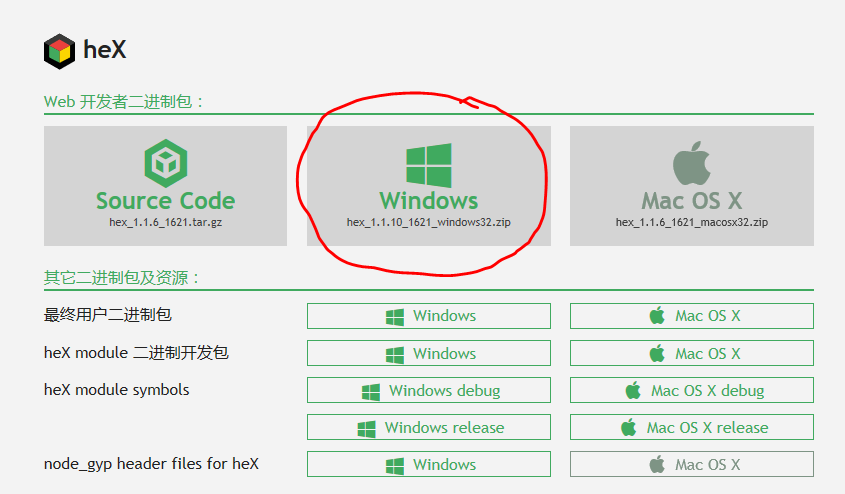Image resolution: width=845 pixels, height=494 pixels.
Task: Download Mac OS X release module symbols
Action: click(x=692, y=427)
